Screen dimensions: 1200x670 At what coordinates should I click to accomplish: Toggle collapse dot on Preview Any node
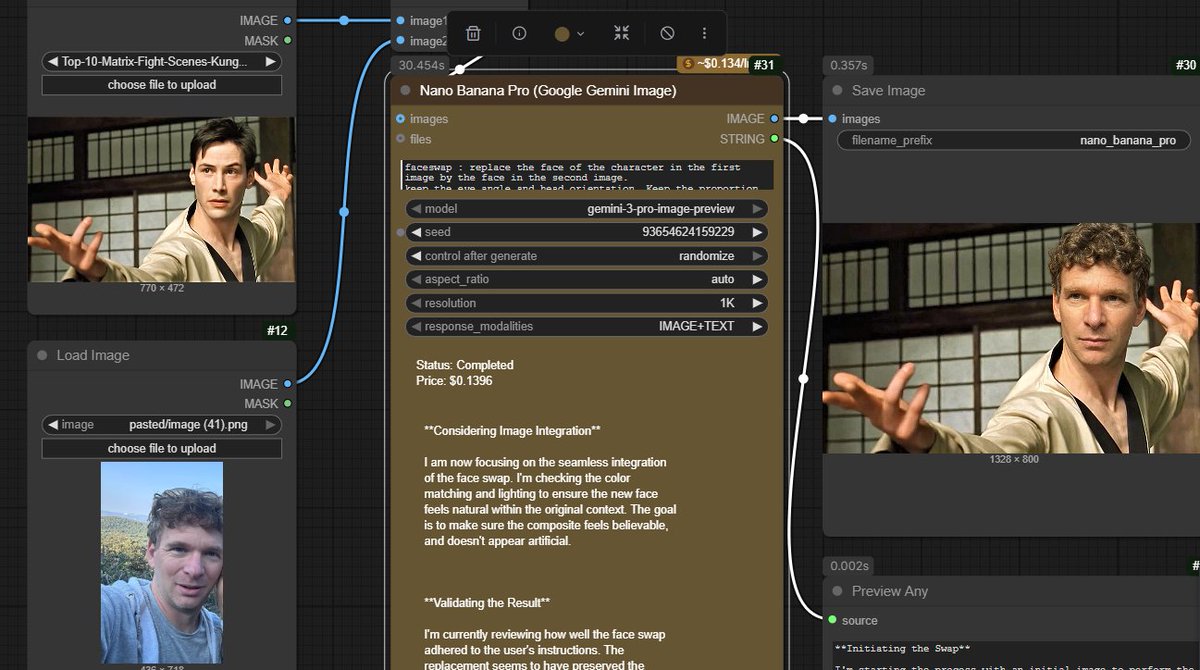pos(837,591)
